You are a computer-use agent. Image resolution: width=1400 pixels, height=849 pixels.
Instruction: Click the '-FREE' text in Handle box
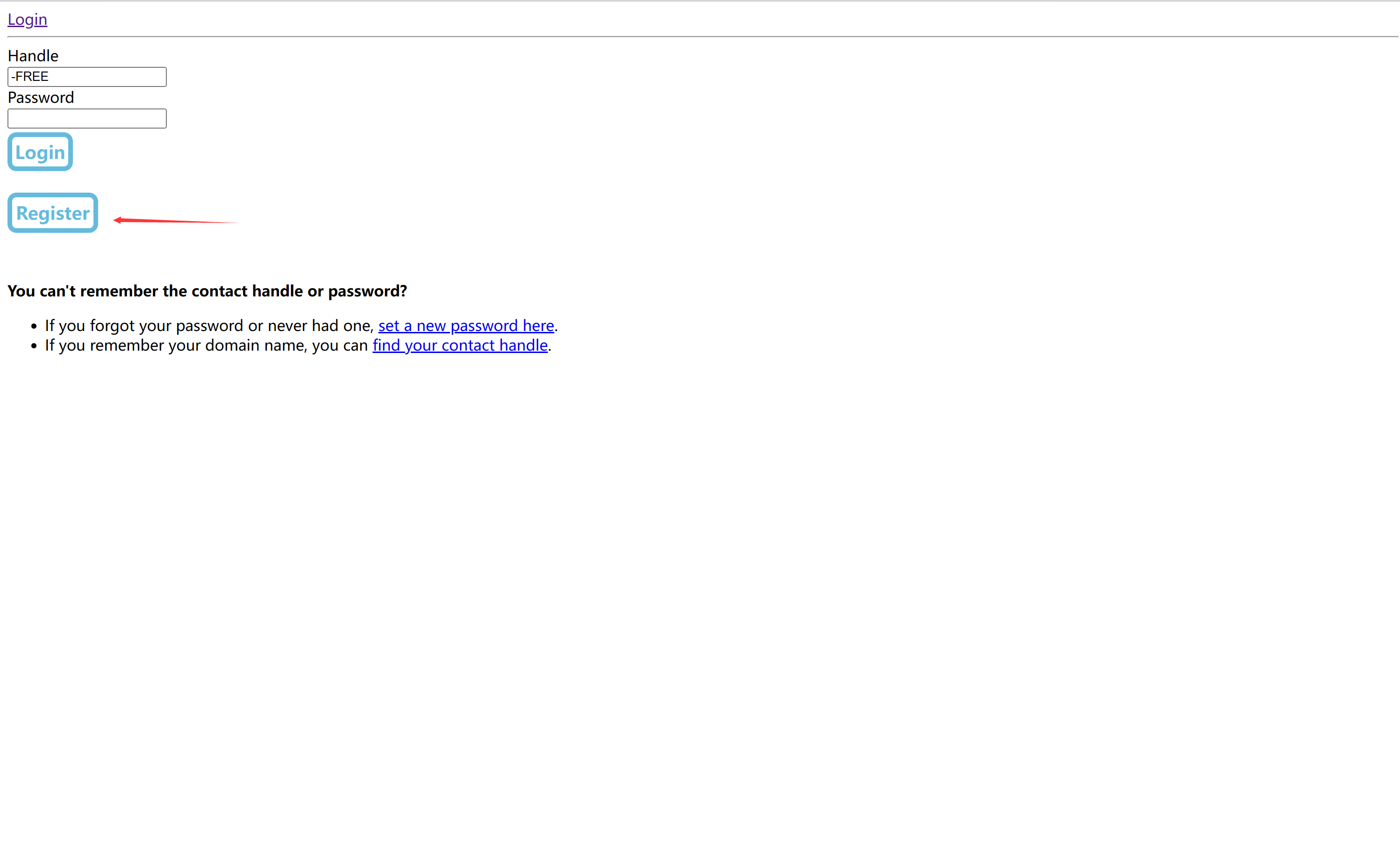[30, 77]
